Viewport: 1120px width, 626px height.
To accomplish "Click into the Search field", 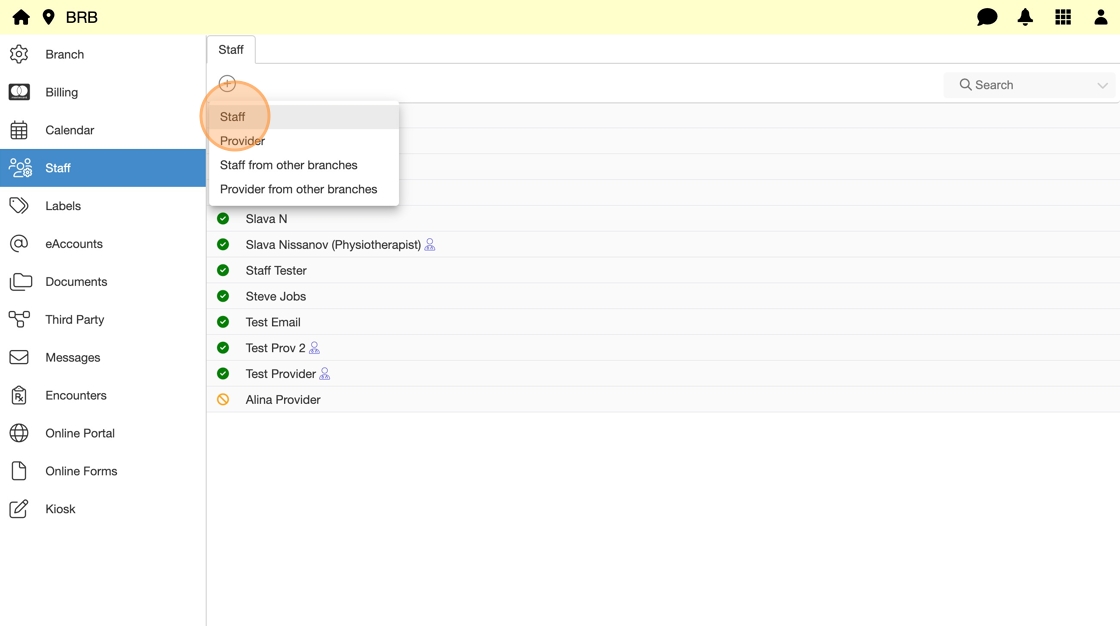I will click(x=1020, y=85).
